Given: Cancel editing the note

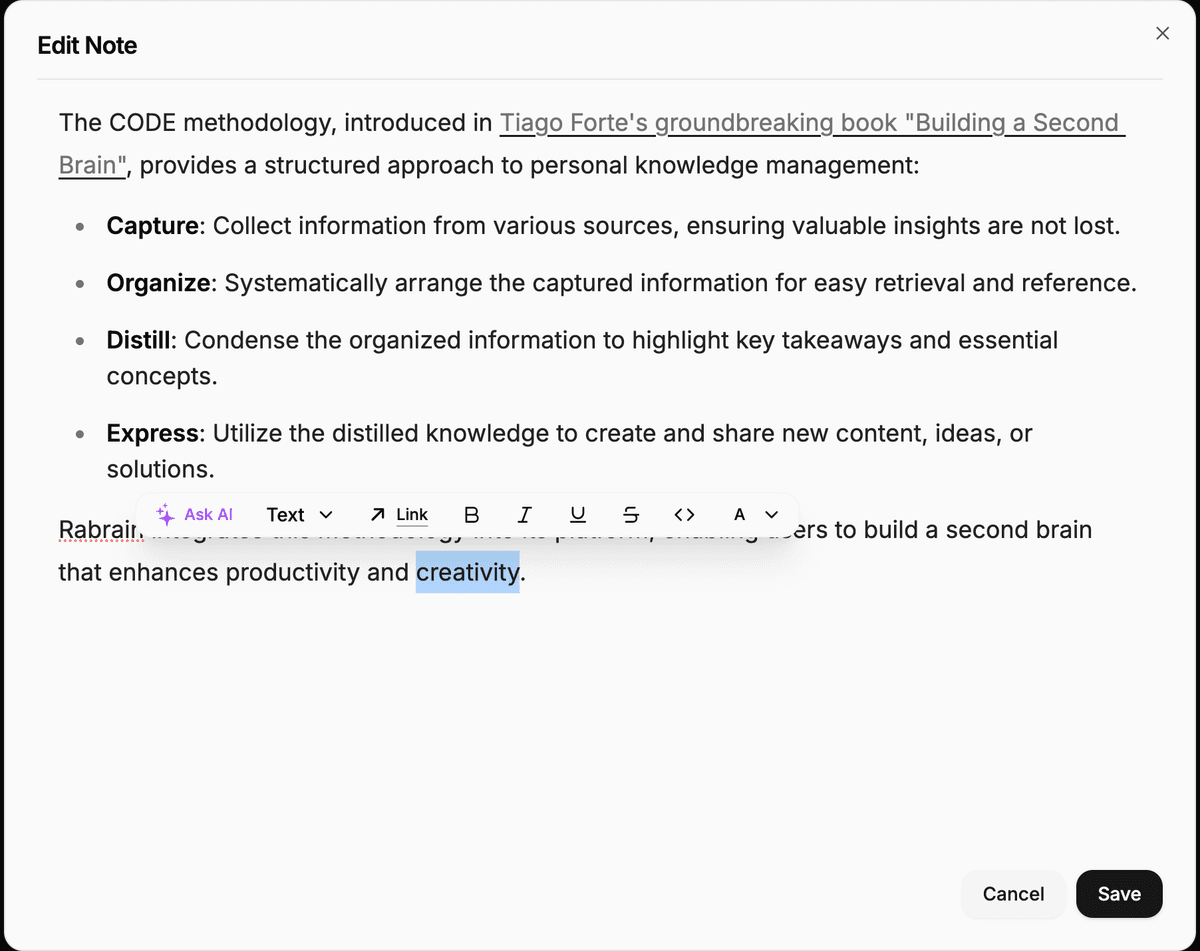Looking at the screenshot, I should click(1012, 894).
